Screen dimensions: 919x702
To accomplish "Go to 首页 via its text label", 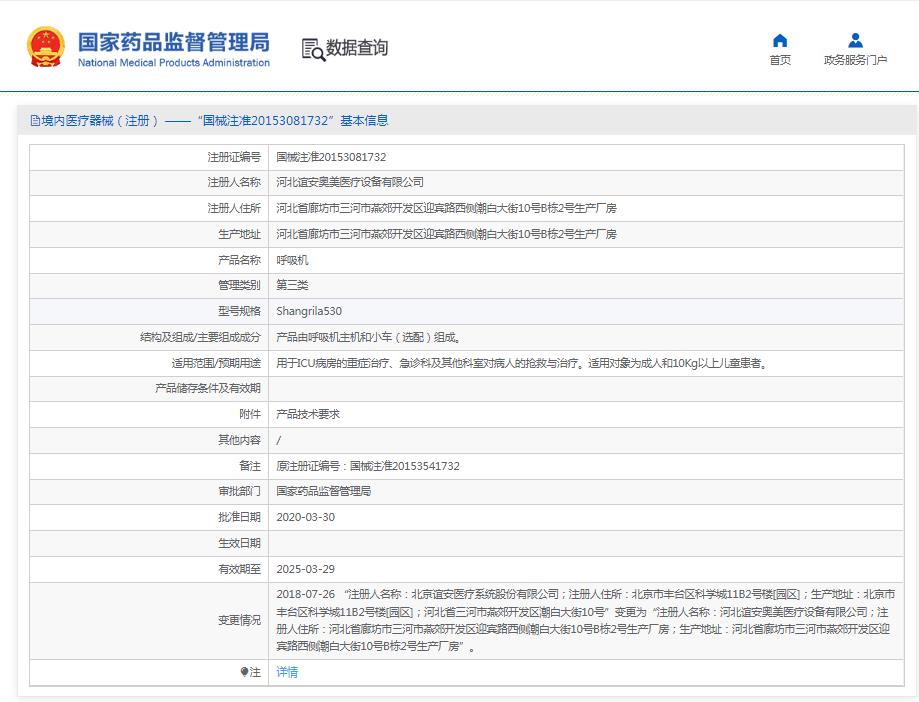I will 780,60.
